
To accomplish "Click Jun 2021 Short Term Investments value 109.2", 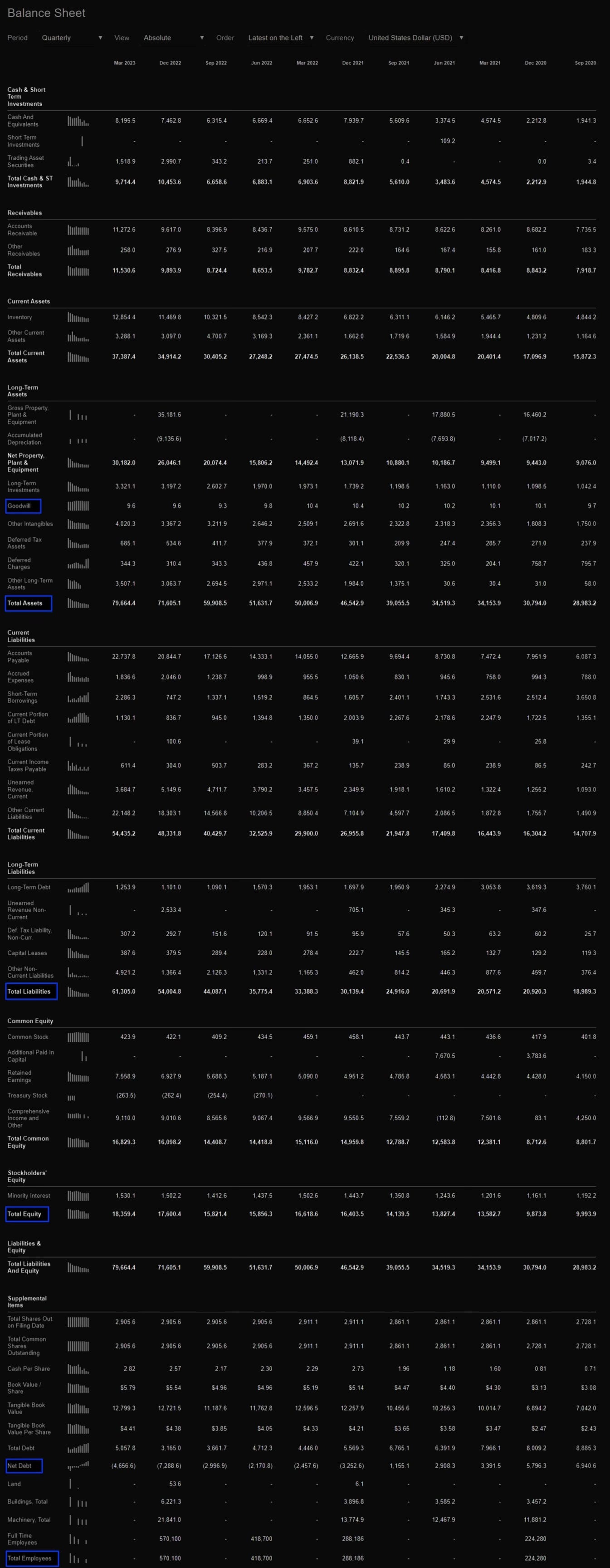I will tap(448, 141).
